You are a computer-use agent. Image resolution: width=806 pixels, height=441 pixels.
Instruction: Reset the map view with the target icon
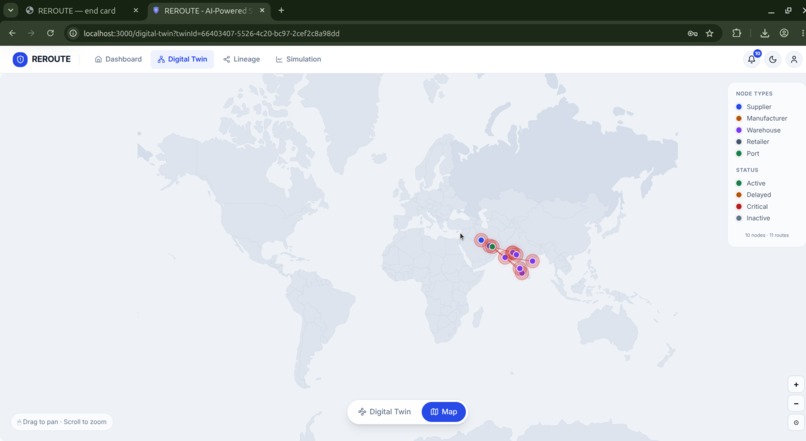point(796,422)
